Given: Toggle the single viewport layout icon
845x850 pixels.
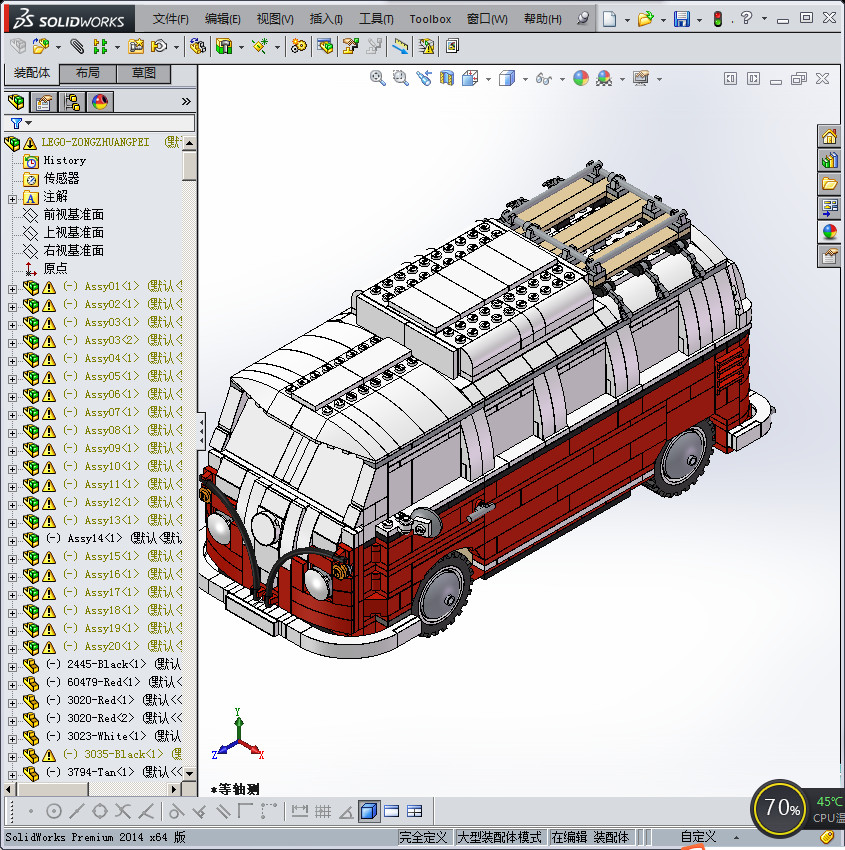Looking at the screenshot, I should coord(391,812).
